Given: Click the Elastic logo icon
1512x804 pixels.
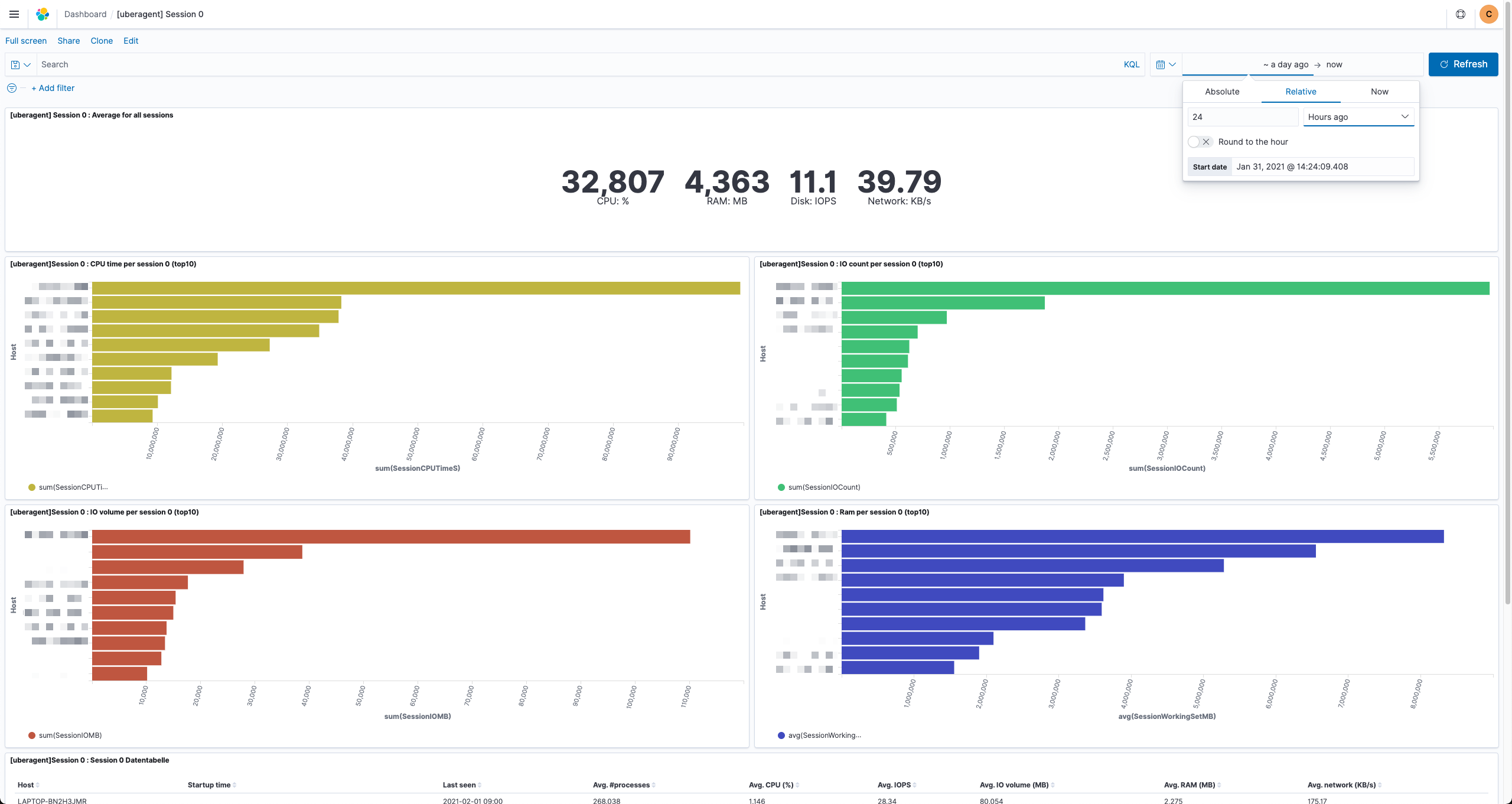Looking at the screenshot, I should (x=43, y=14).
